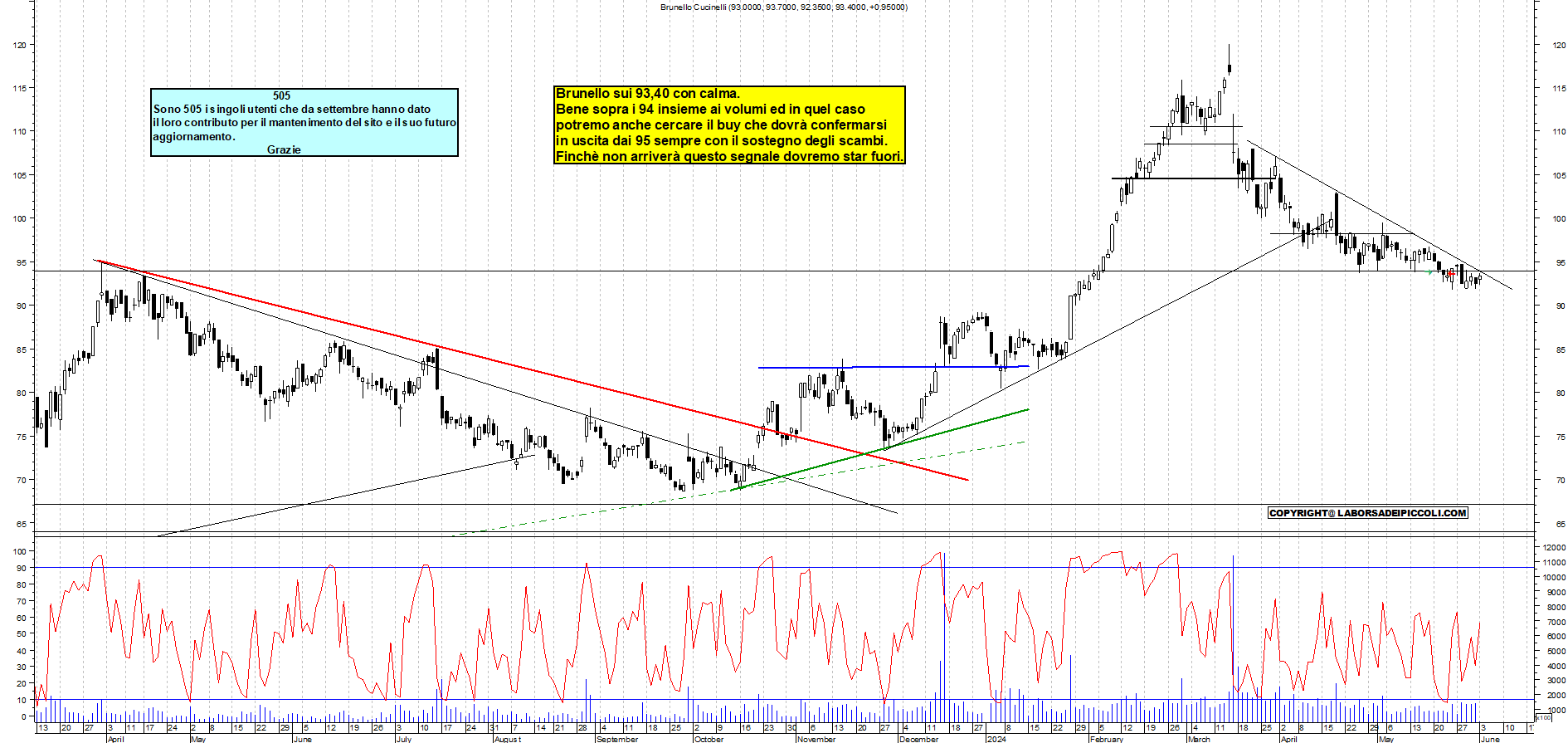
Task: Click the 70 label on the left price axis
Action: click(21, 480)
